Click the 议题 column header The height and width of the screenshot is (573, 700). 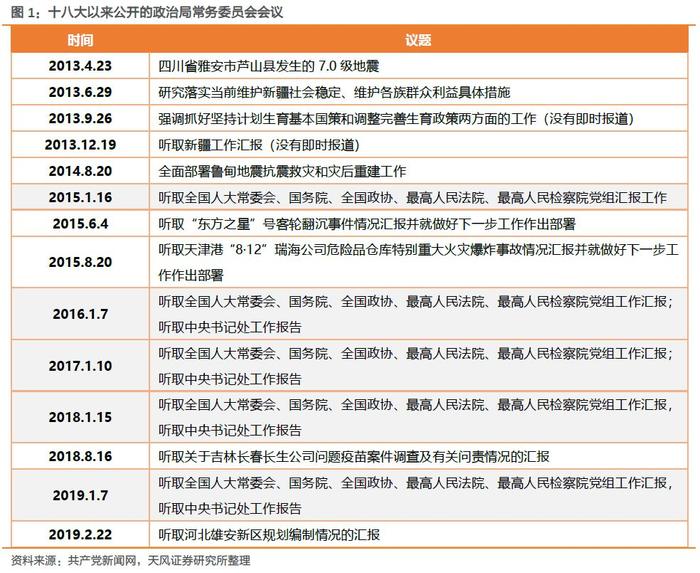418,40
